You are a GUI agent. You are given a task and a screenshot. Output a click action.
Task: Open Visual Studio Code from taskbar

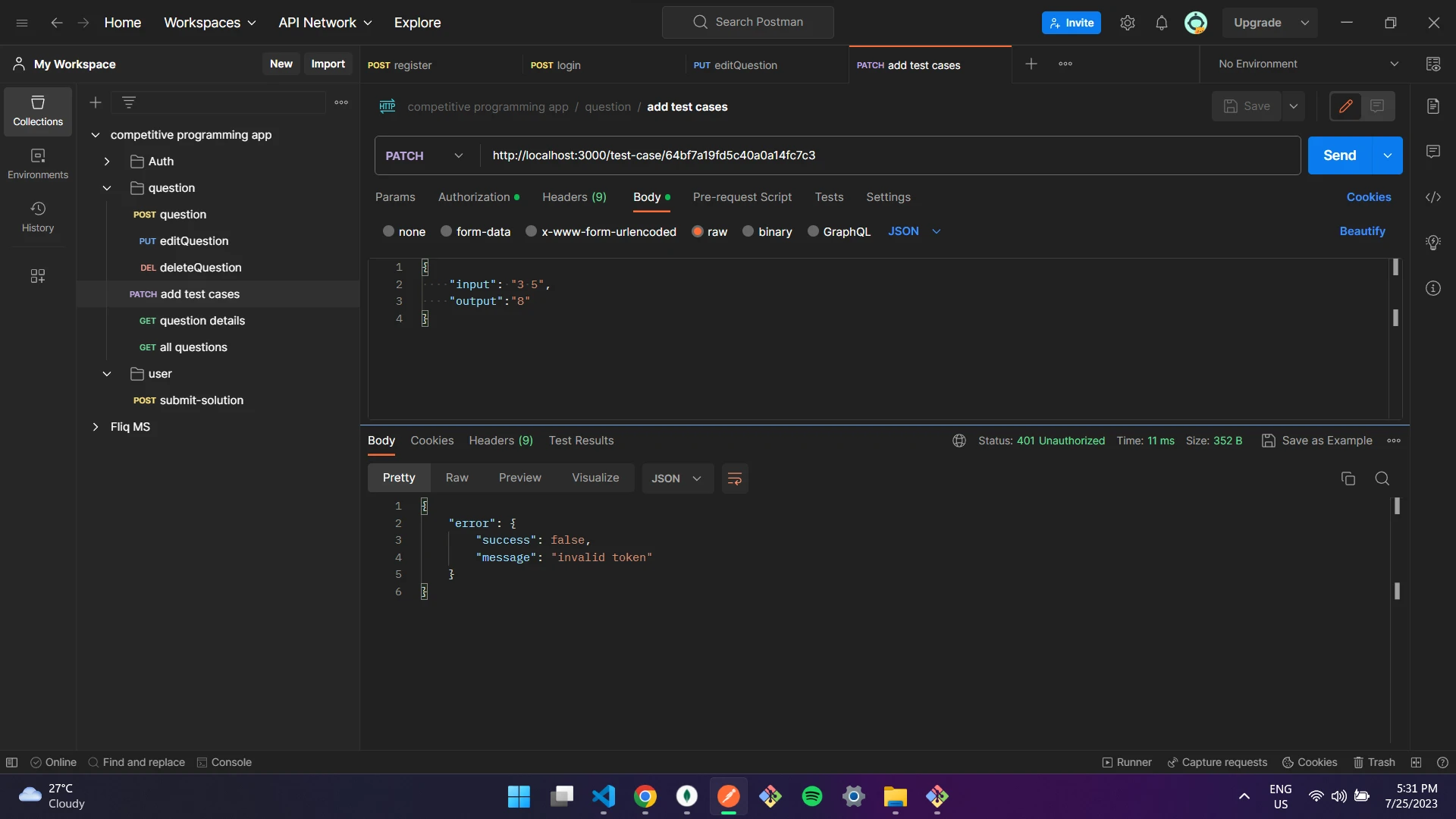coord(604,796)
